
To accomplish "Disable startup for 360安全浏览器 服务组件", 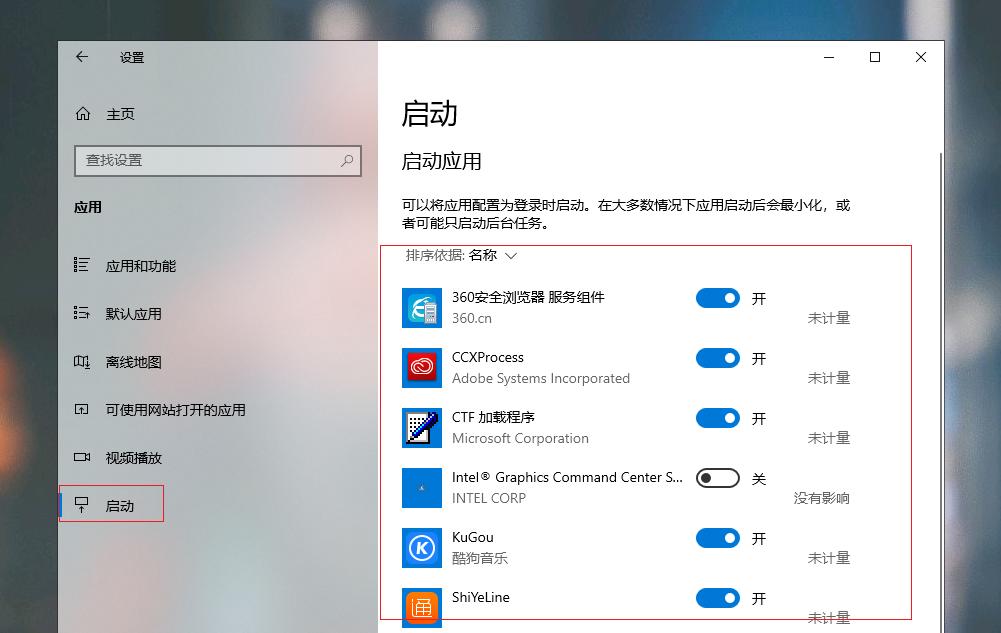I will 717,298.
